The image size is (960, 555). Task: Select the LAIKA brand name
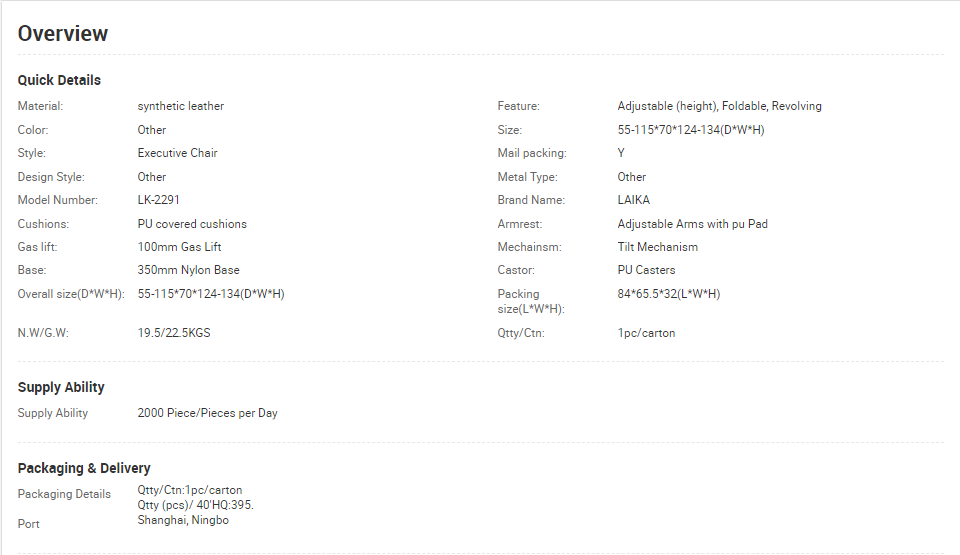click(634, 200)
